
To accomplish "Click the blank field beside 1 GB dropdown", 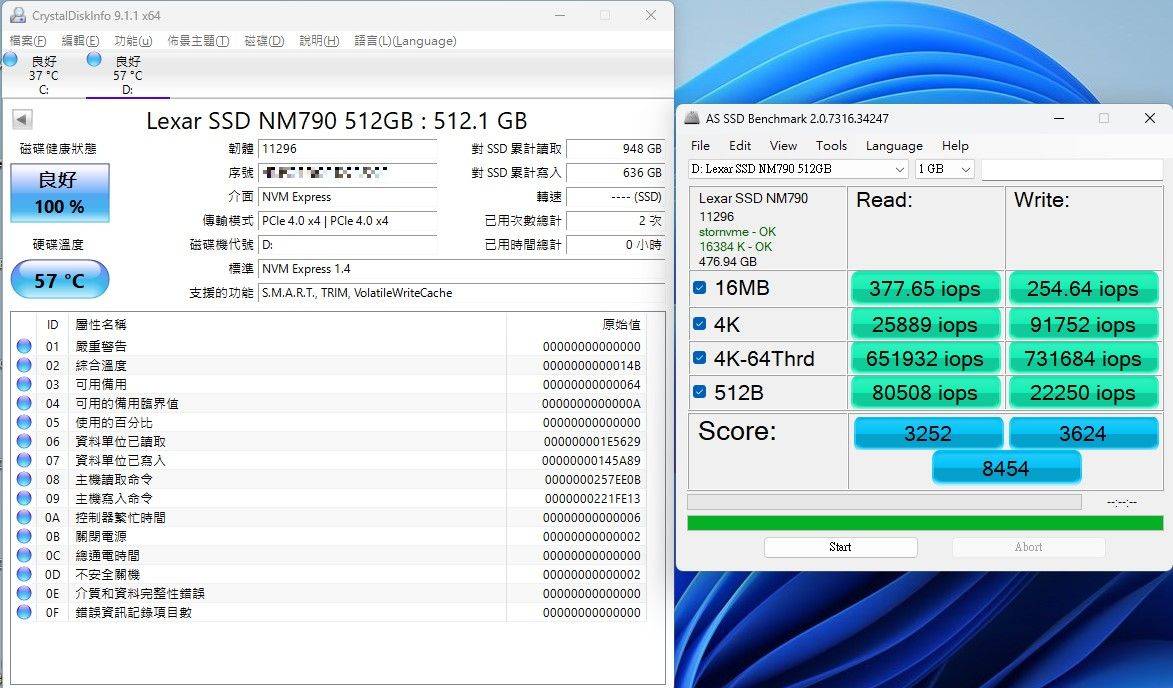I will (1072, 169).
